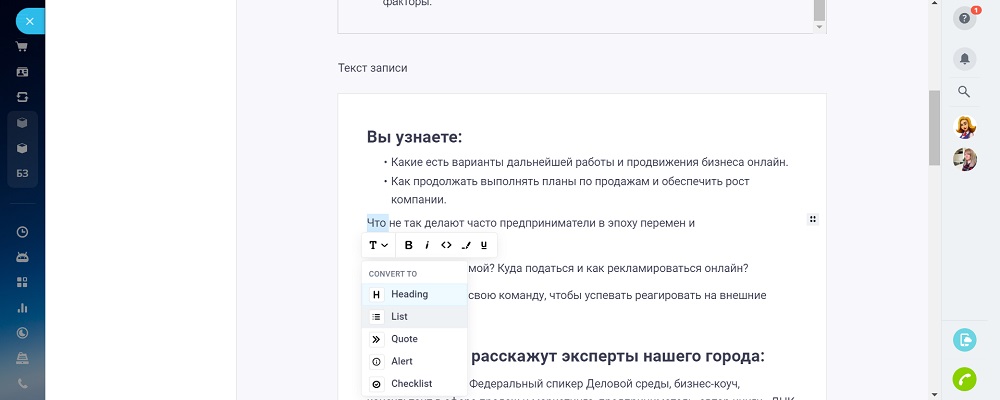Open notifications bell in right panel
1000x400 pixels.
pos(964,58)
